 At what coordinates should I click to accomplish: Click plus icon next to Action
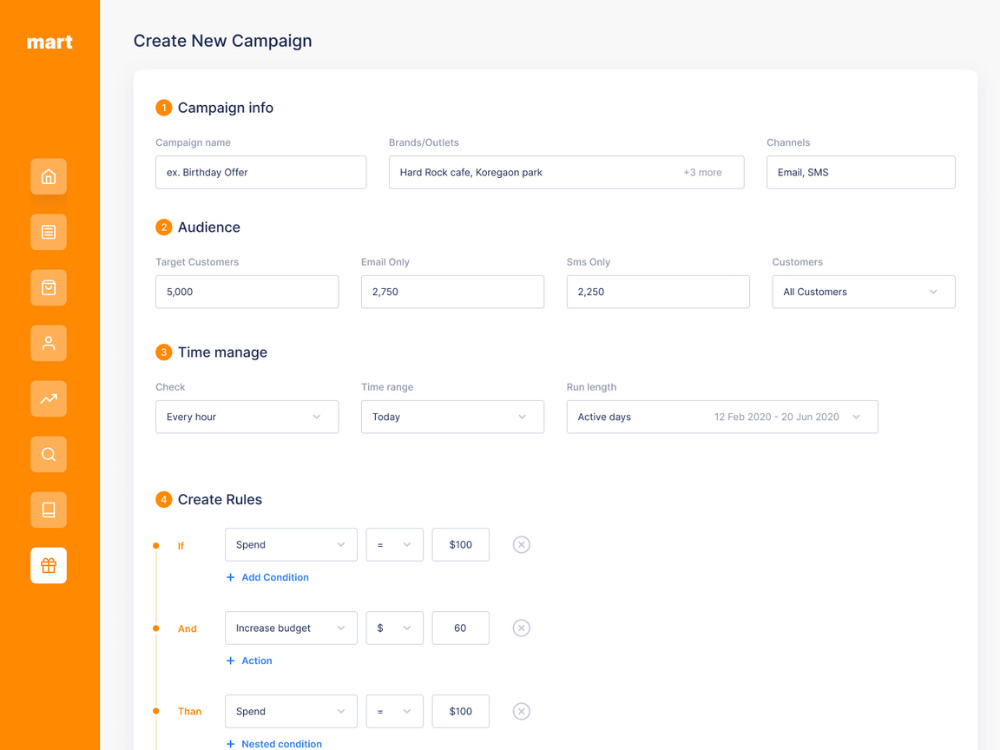(230, 661)
